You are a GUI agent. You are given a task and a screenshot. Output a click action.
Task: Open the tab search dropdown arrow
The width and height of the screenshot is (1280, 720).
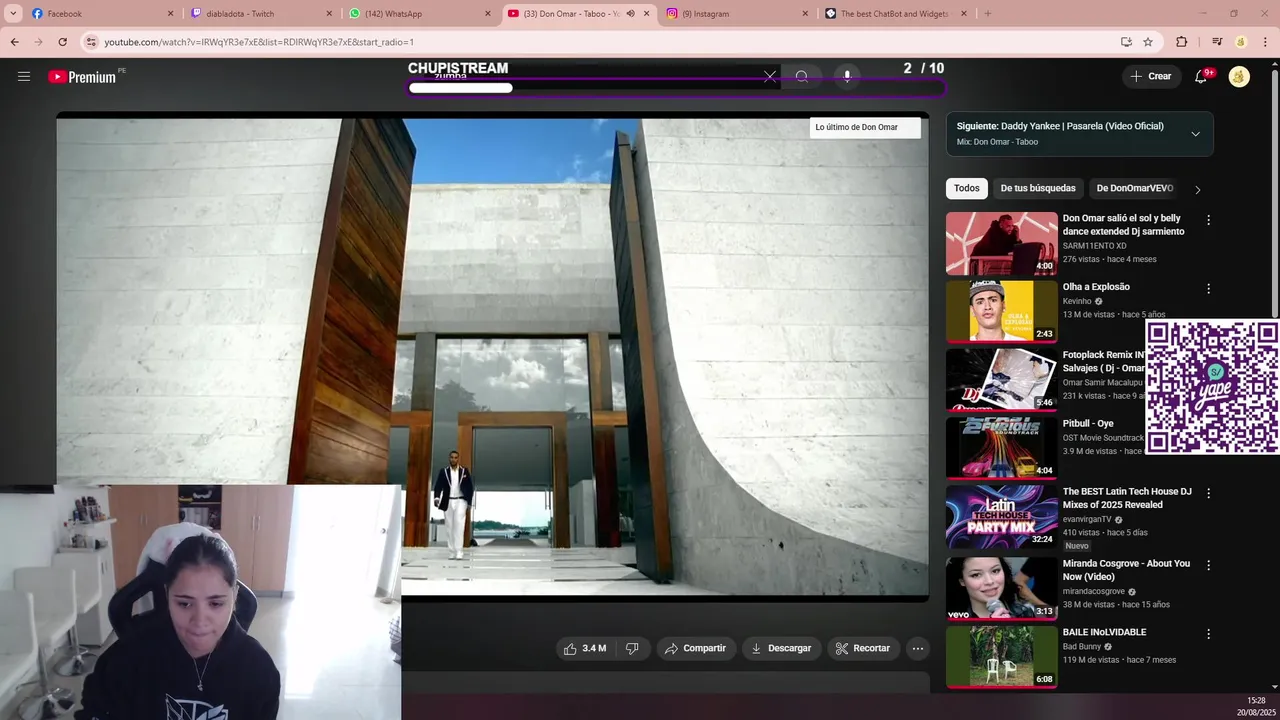pyautogui.click(x=13, y=13)
